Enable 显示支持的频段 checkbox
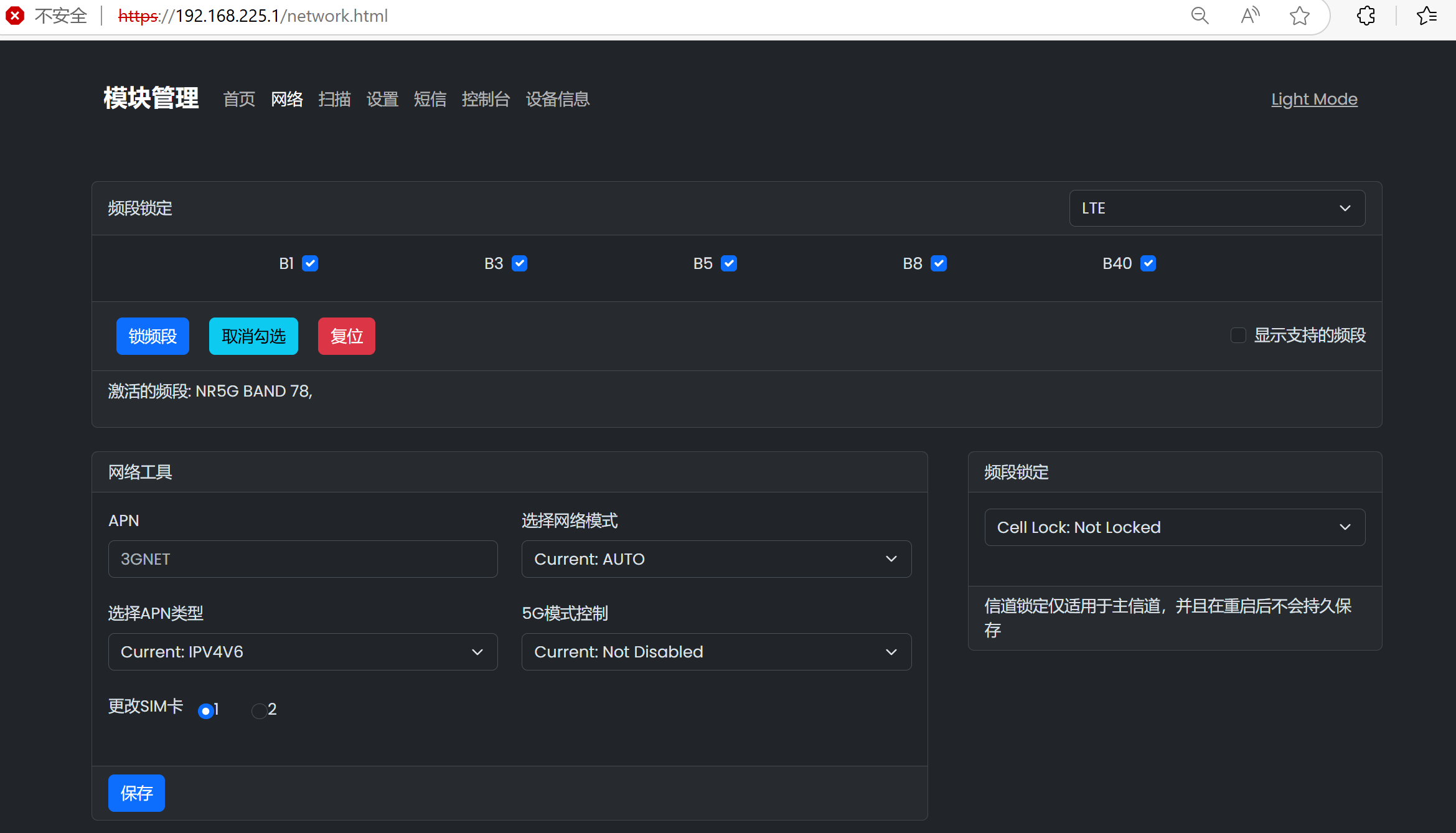This screenshot has width=1456, height=833. 1238,336
